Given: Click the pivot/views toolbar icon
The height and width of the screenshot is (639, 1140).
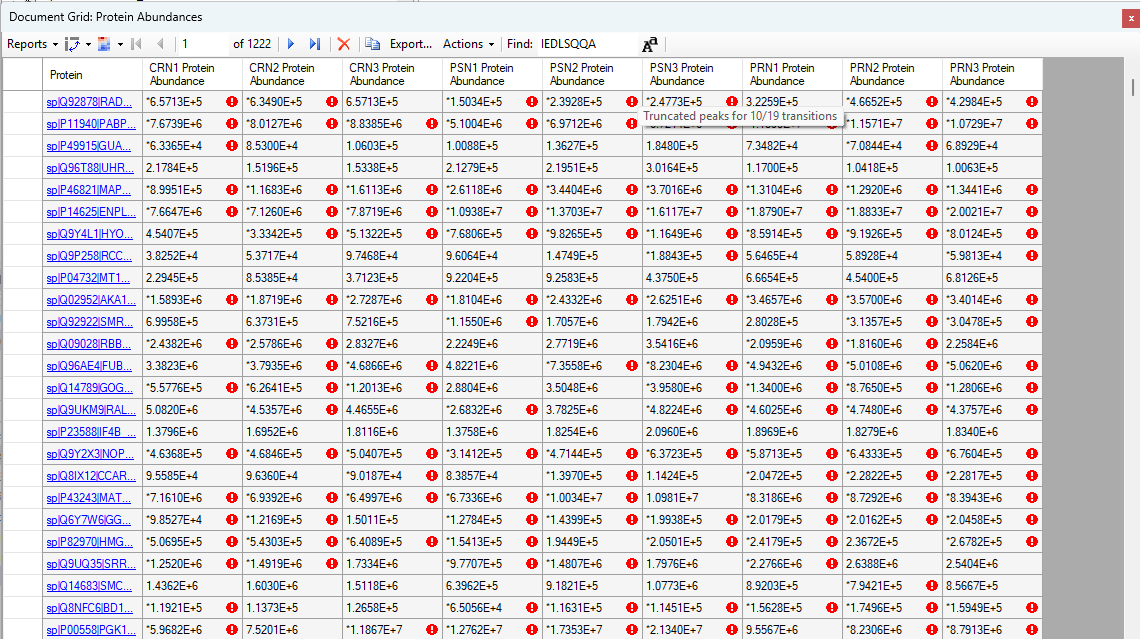Looking at the screenshot, I should coord(72,44).
